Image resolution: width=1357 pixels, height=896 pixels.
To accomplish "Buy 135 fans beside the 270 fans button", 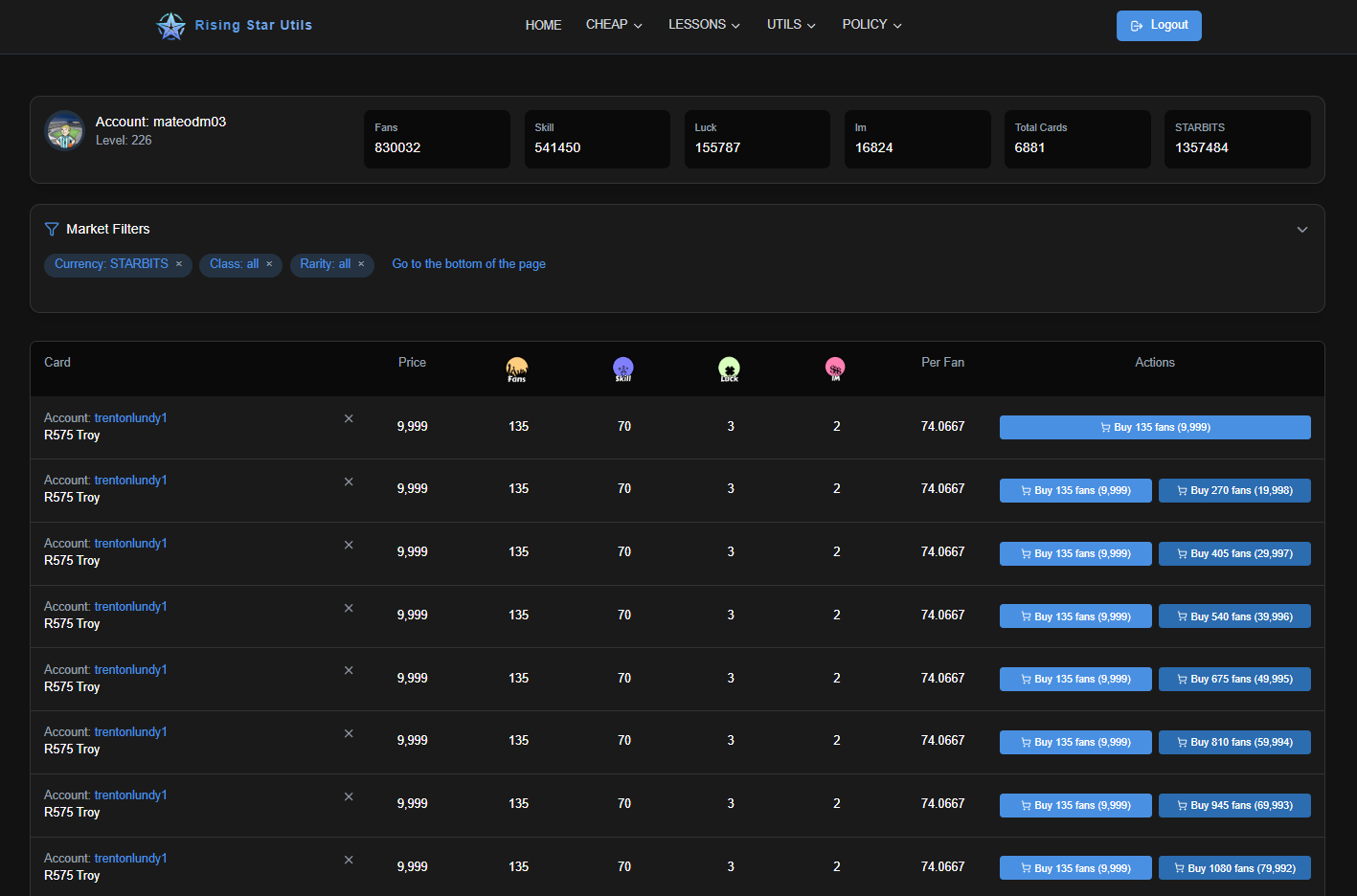I will (x=1075, y=490).
